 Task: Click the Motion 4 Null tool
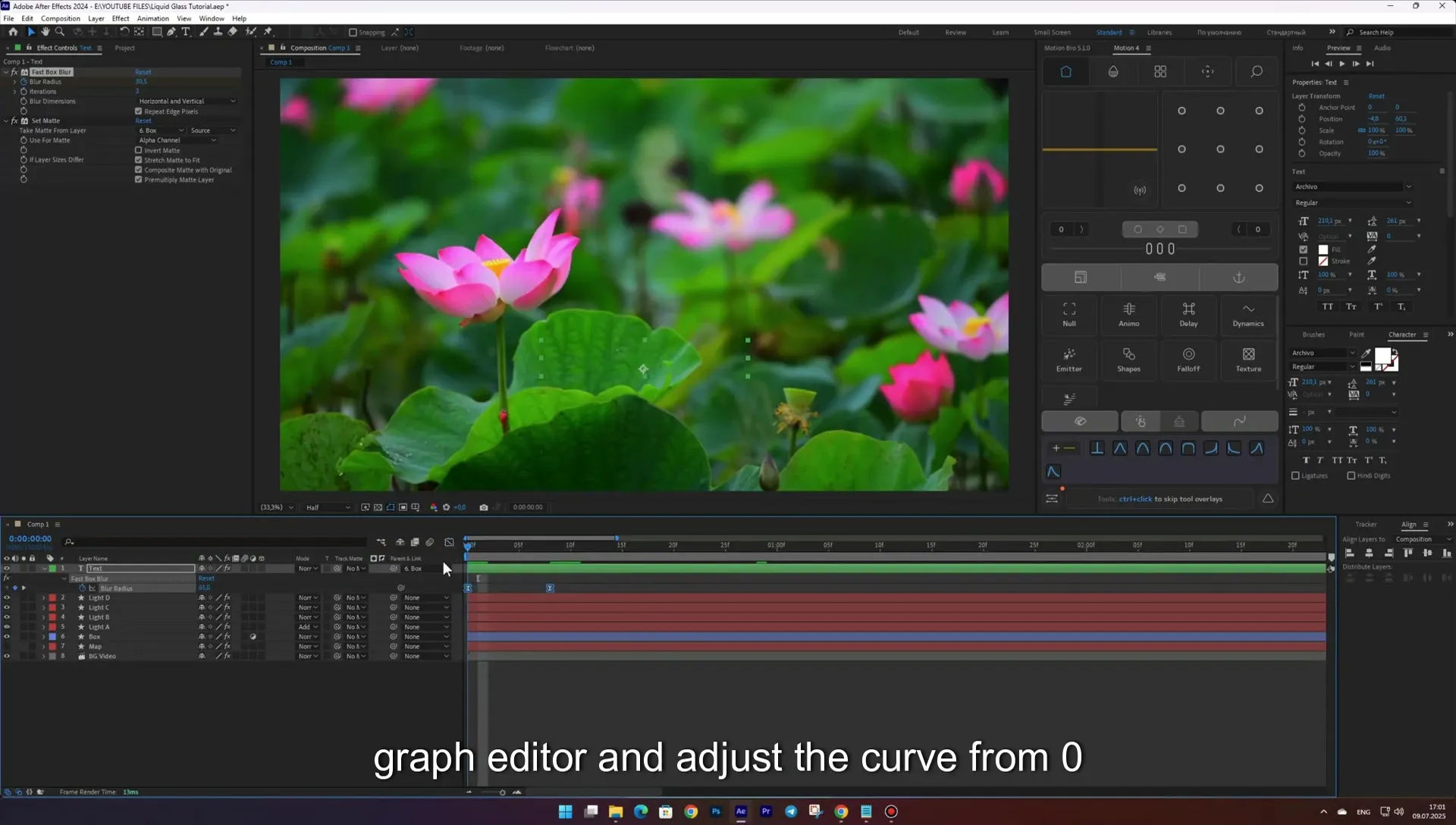pyautogui.click(x=1068, y=314)
